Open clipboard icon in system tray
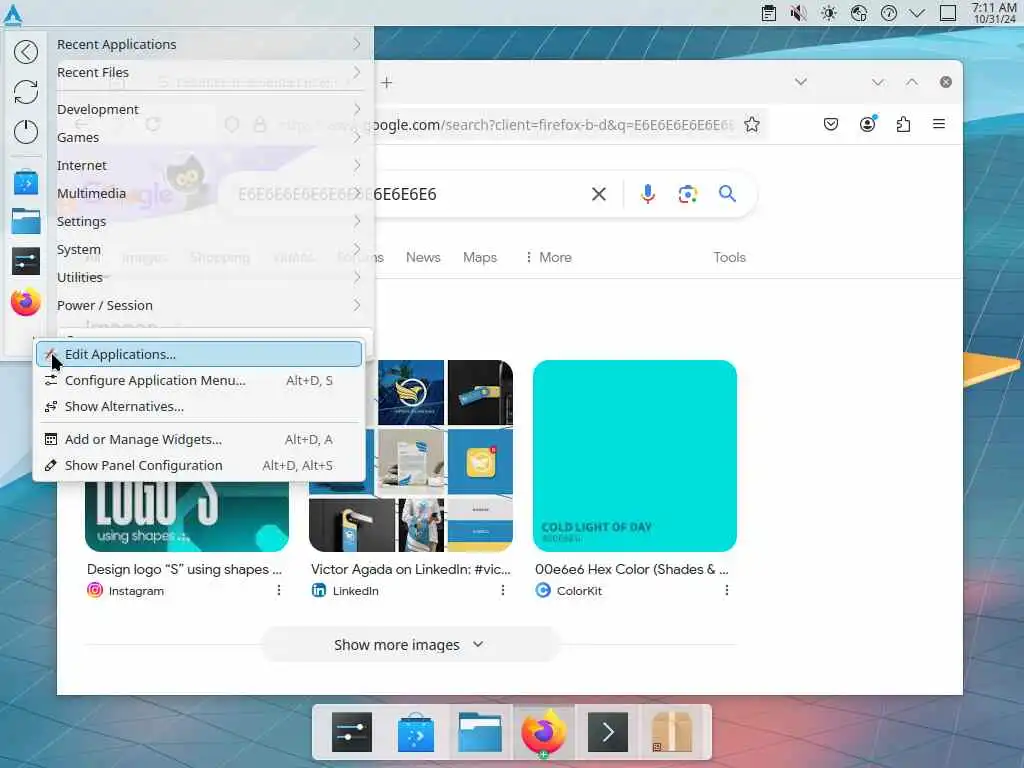 [769, 13]
